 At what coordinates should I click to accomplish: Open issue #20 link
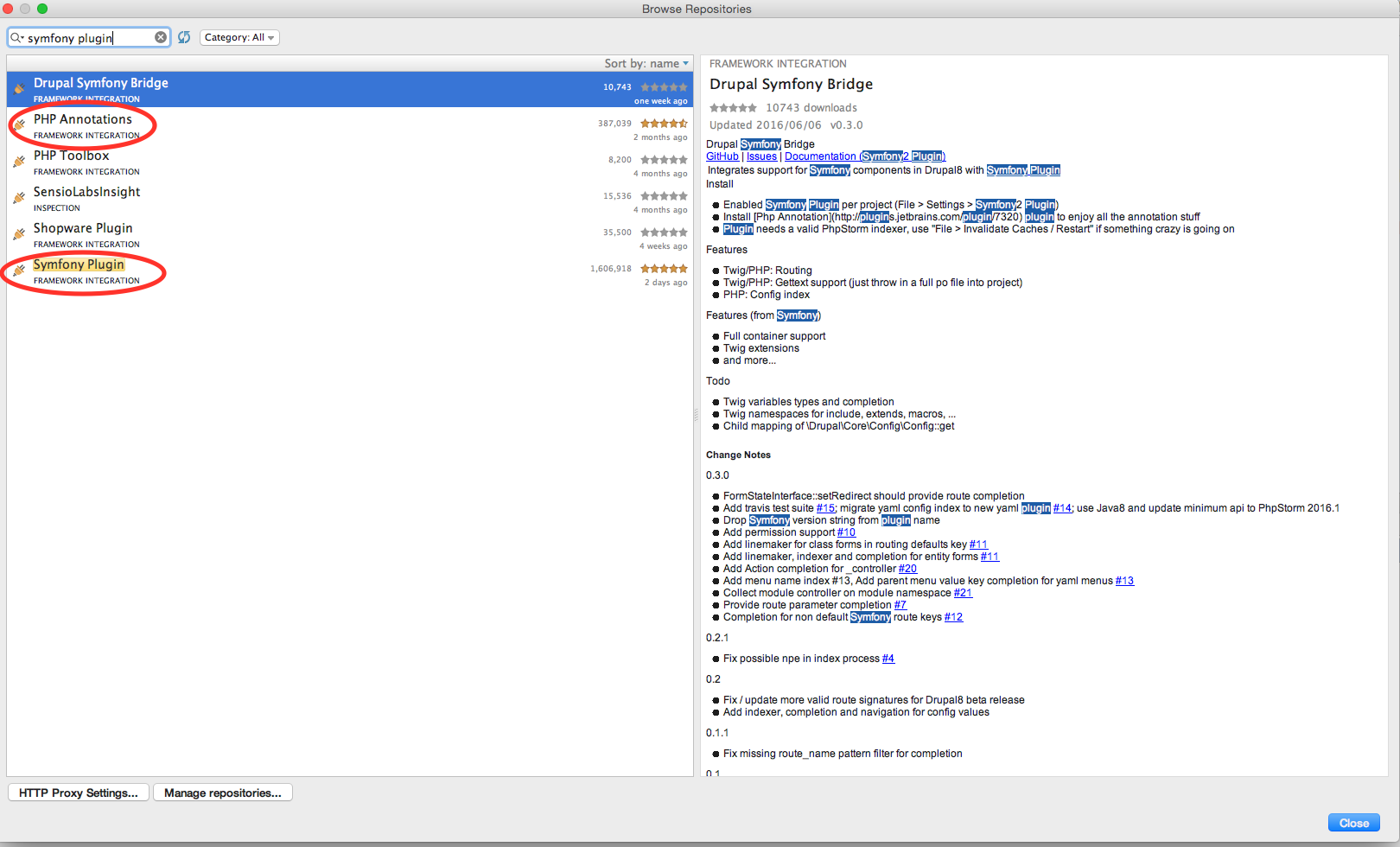907,569
